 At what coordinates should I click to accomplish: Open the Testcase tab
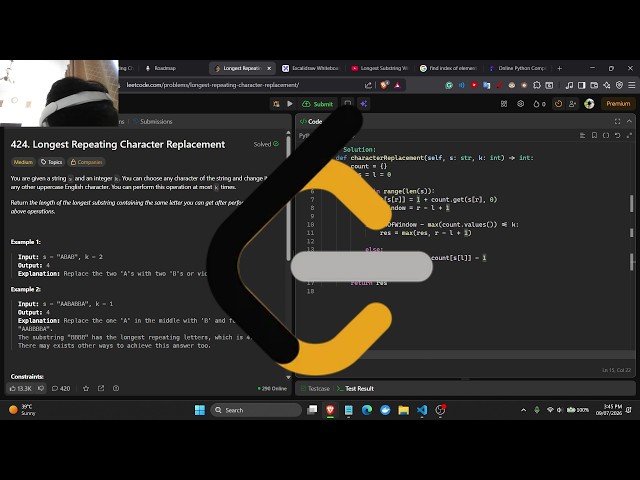[315, 389]
